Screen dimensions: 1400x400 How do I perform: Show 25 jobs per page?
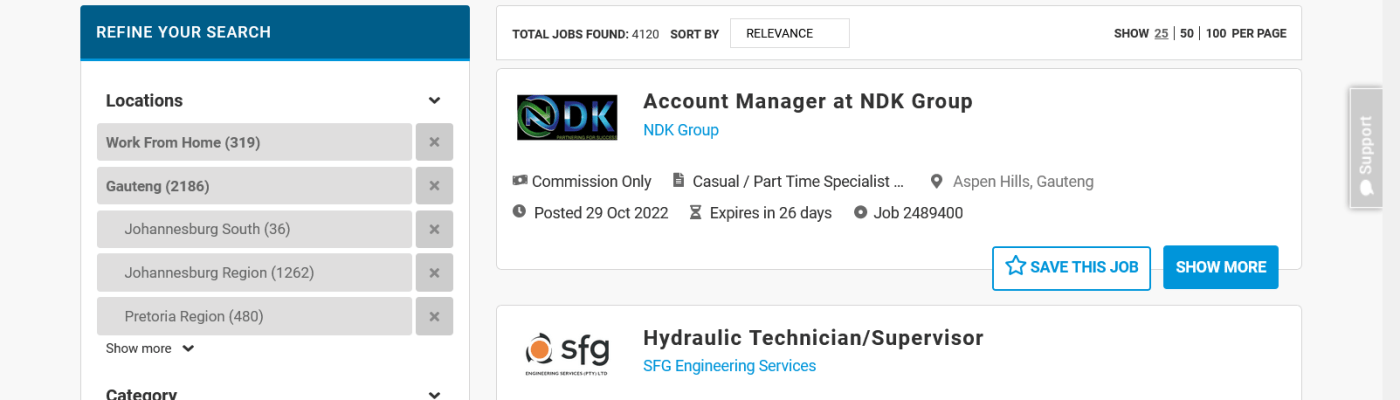point(1161,33)
